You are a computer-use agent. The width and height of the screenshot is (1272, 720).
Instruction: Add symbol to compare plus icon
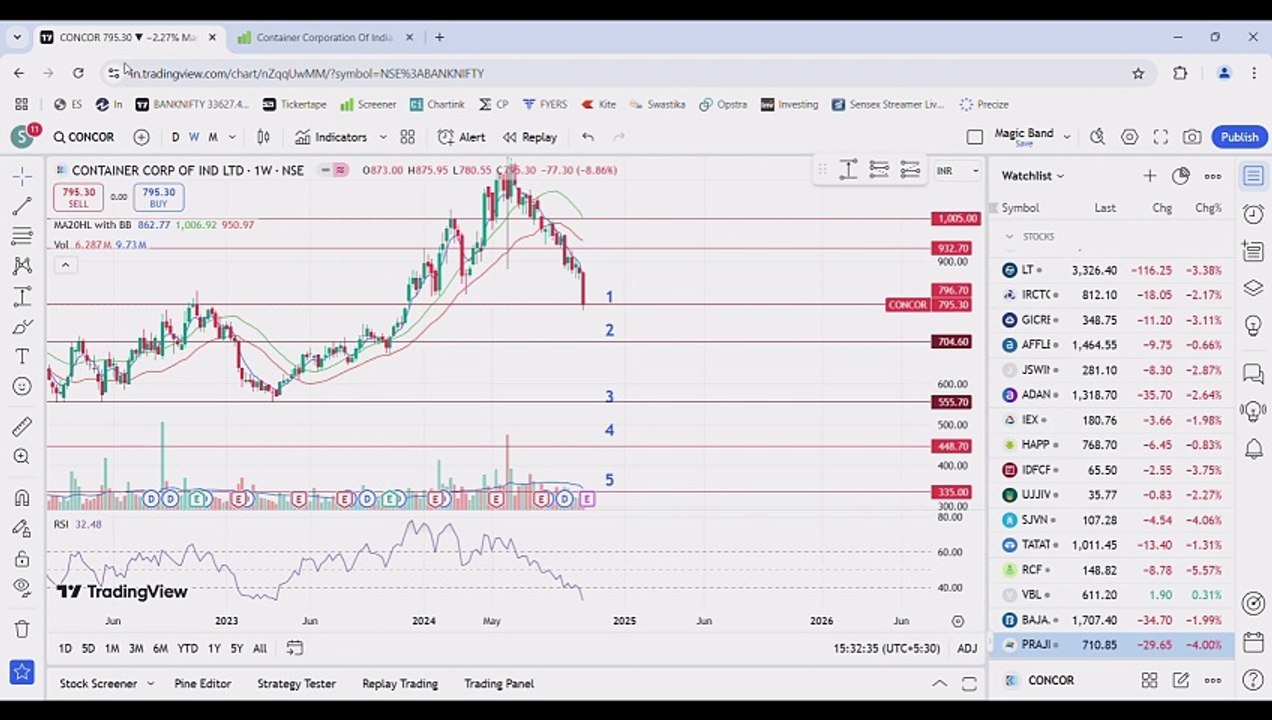click(x=141, y=137)
